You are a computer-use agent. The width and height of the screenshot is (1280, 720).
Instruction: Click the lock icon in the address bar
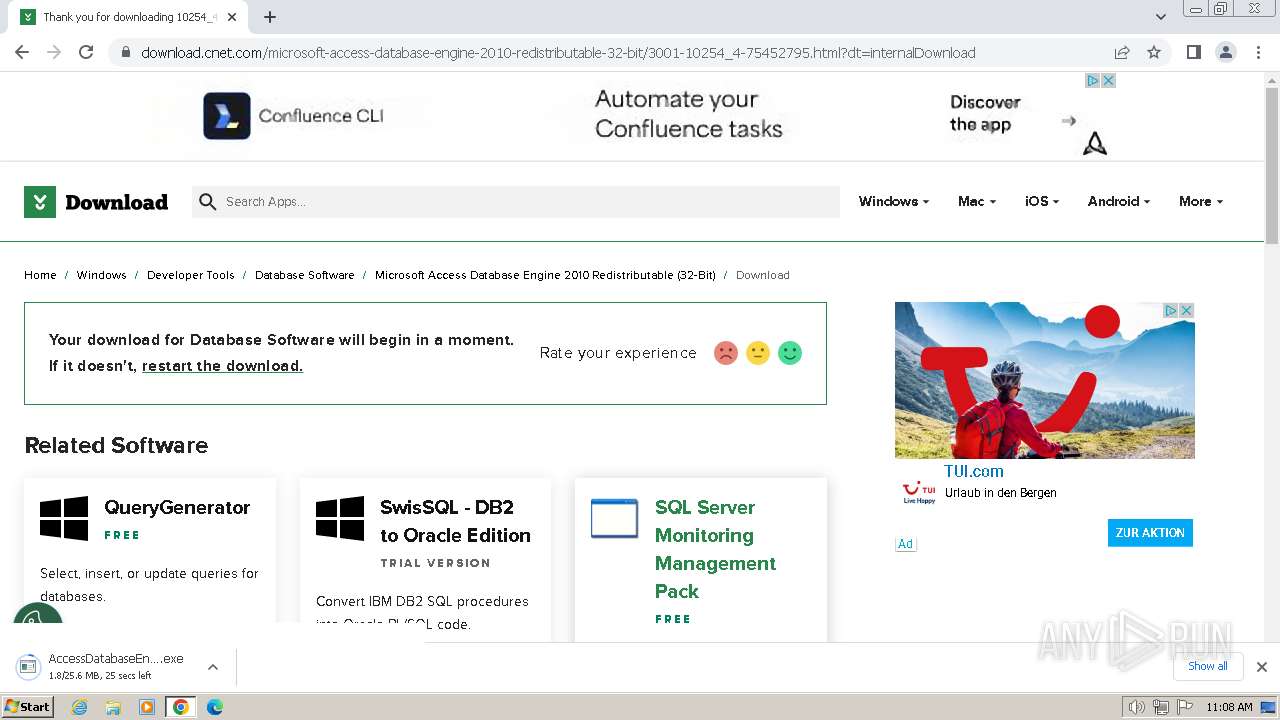[125, 53]
